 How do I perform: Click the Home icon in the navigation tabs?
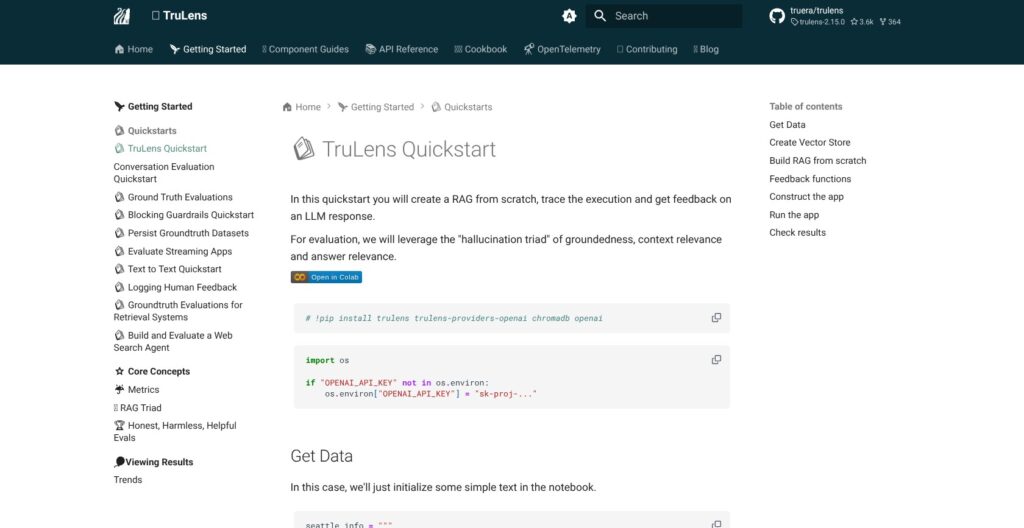pyautogui.click(x=119, y=49)
